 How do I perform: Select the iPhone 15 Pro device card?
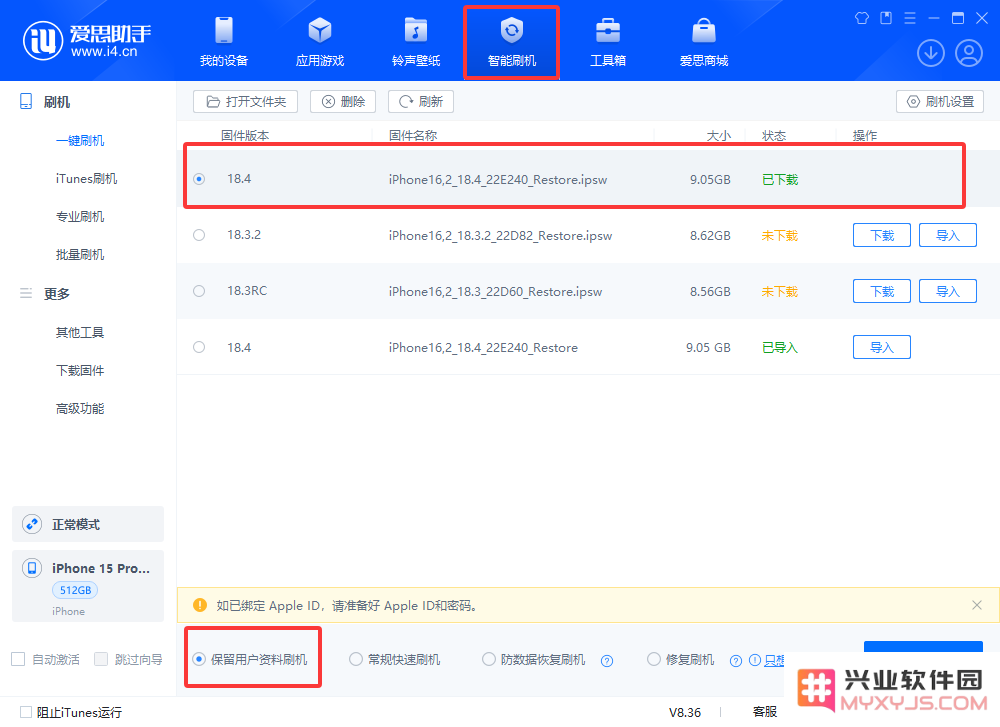(88, 586)
